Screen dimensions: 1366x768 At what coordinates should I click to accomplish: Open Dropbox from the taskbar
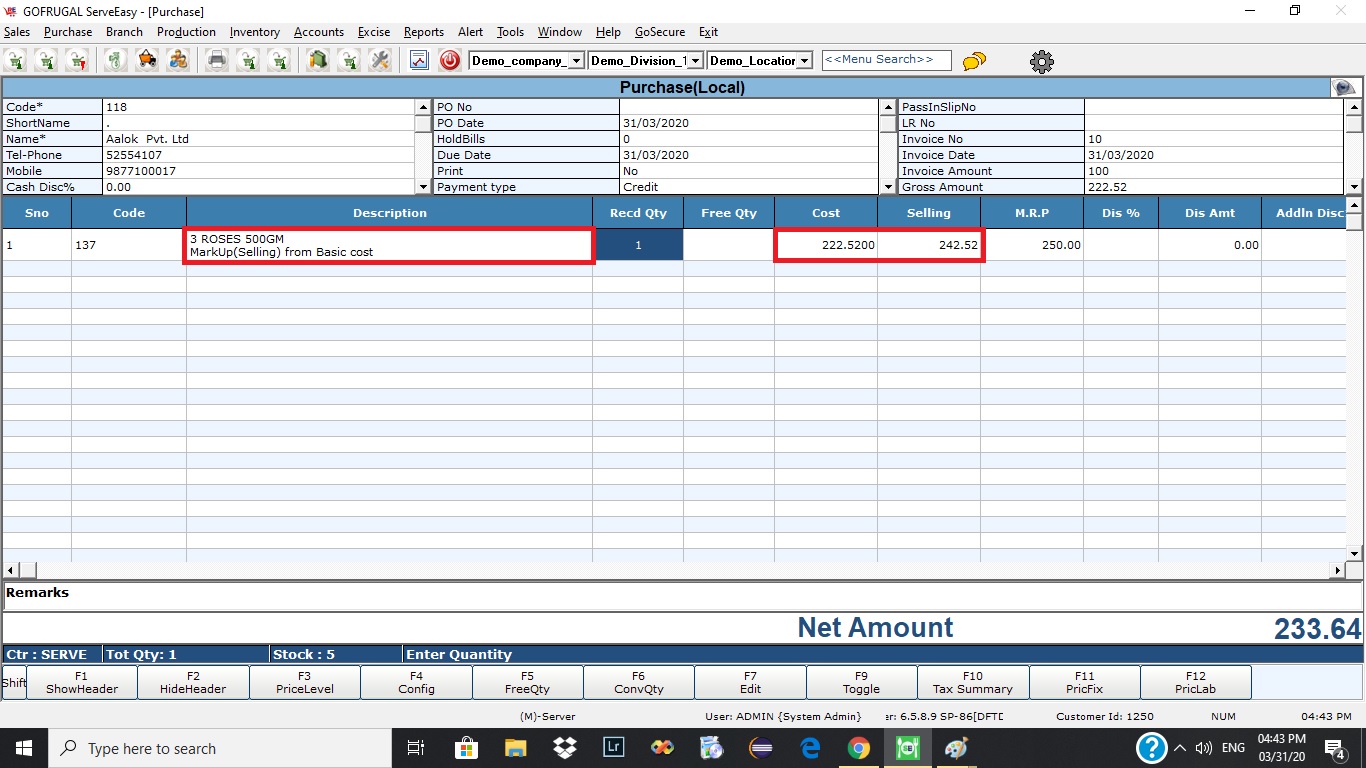tap(565, 748)
